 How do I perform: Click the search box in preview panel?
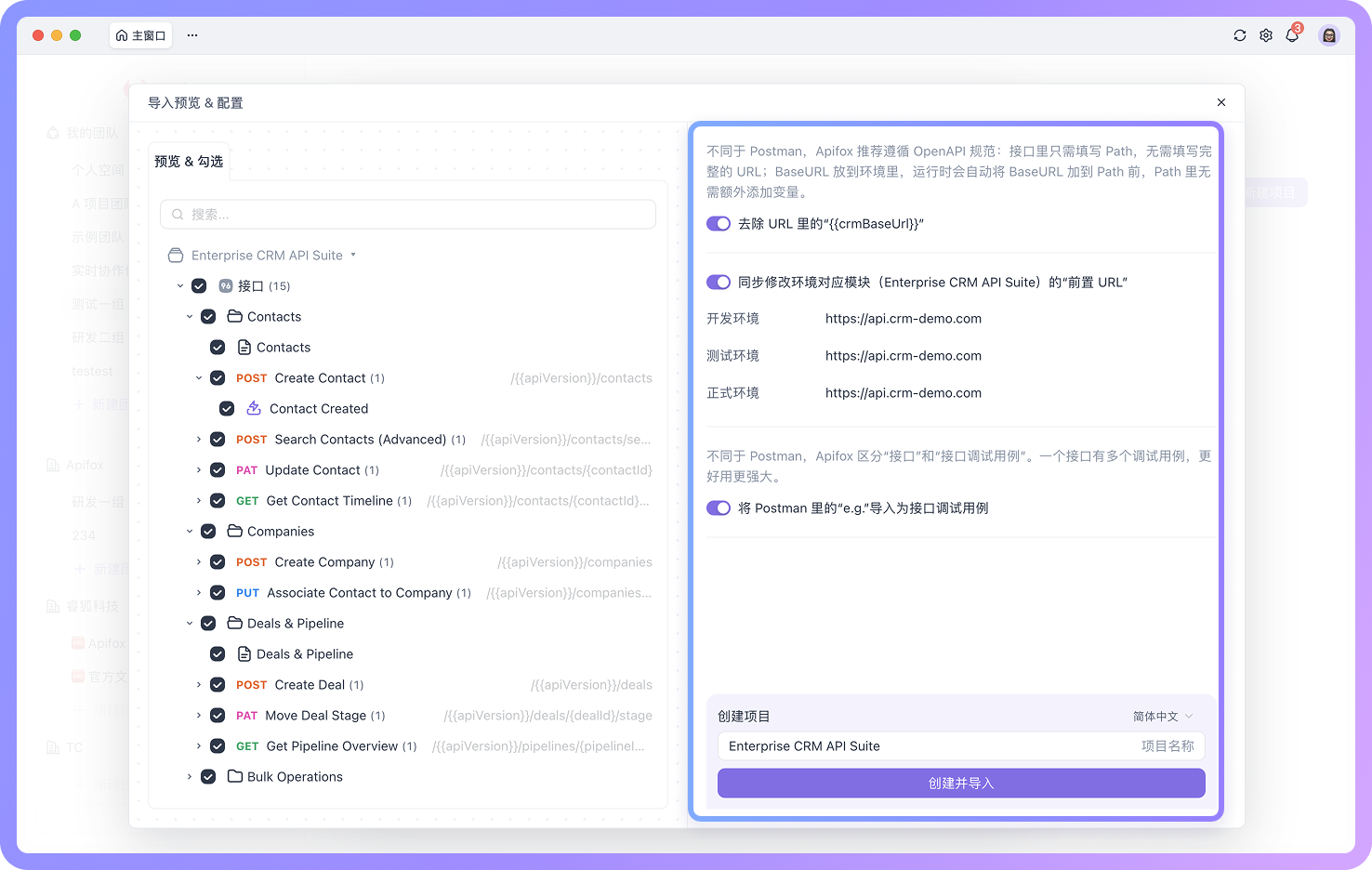[408, 214]
